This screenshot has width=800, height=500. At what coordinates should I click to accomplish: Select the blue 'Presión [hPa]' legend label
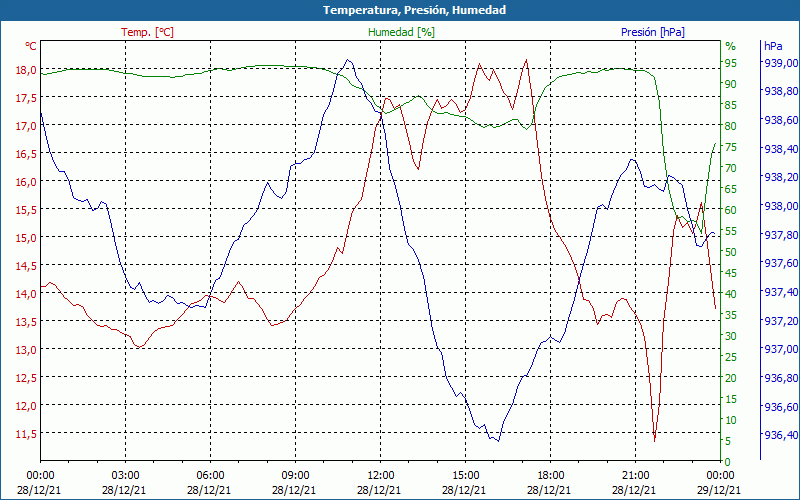653,32
